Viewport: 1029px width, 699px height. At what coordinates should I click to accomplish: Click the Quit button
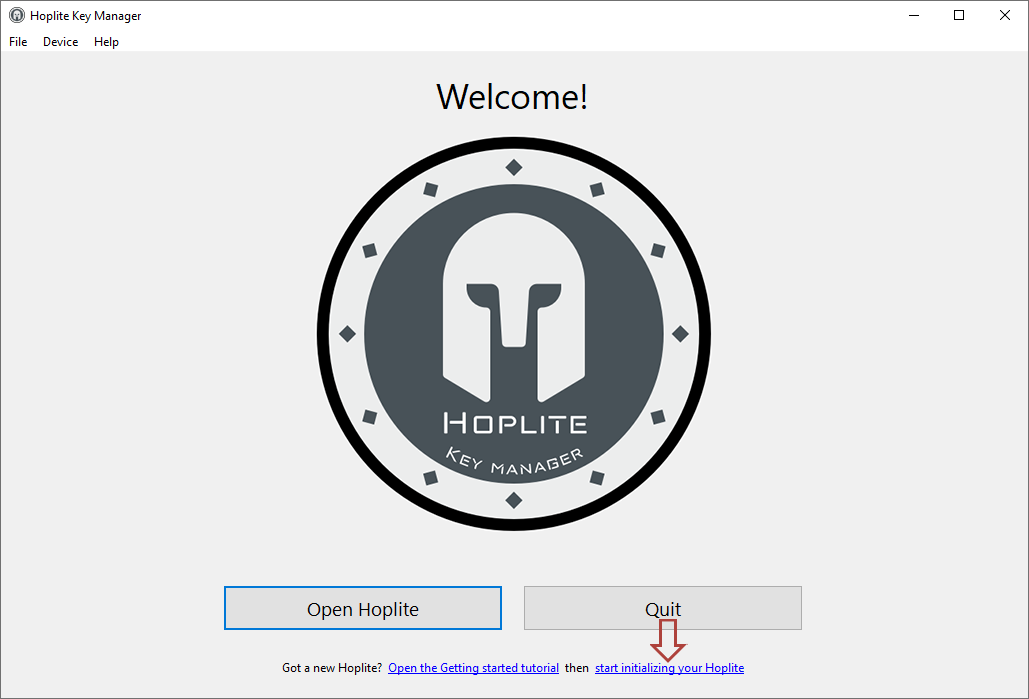coord(663,608)
